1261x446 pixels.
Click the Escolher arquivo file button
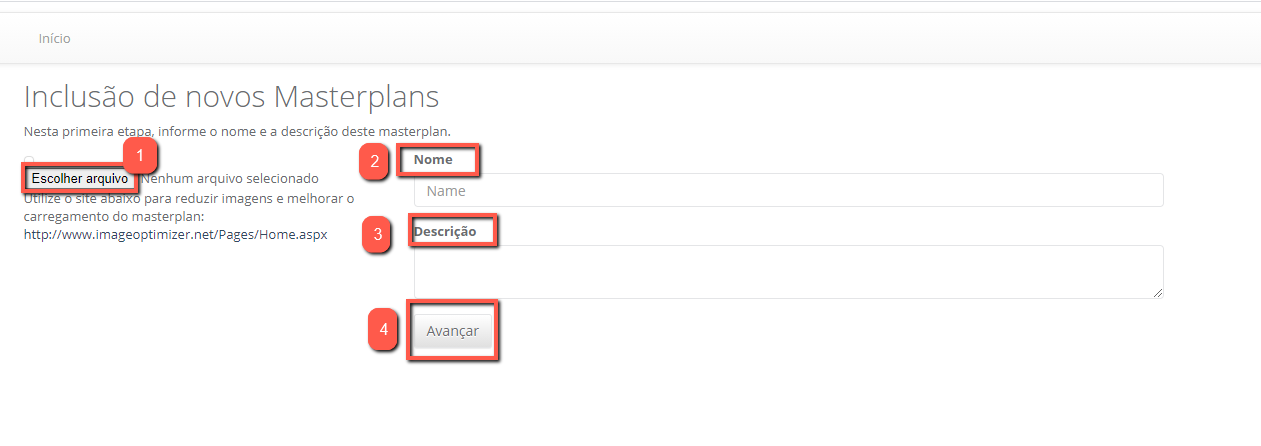point(79,179)
